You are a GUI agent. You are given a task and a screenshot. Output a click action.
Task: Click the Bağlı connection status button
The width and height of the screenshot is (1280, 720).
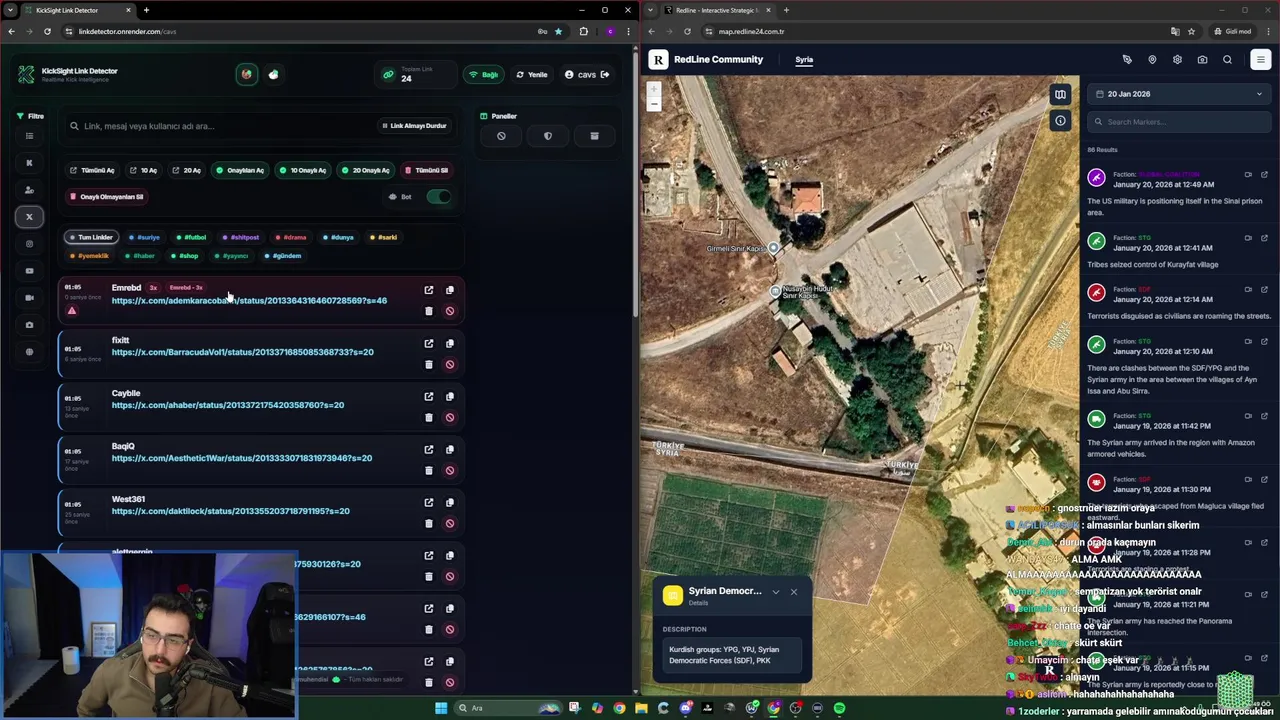[485, 75]
